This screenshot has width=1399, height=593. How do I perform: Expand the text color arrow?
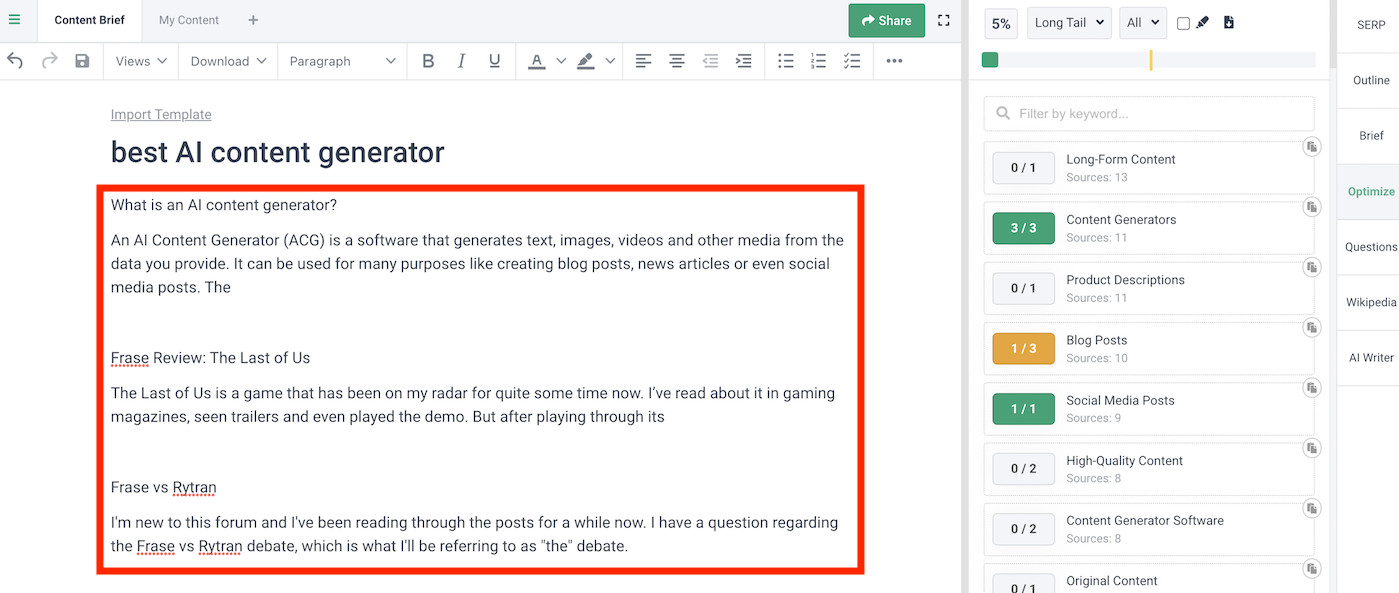click(x=561, y=61)
